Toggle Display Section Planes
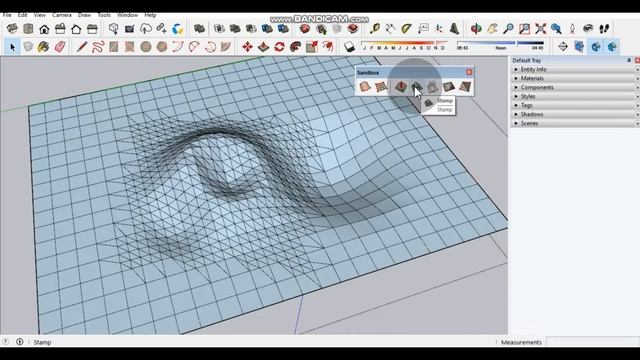Image resolution: width=640 pixels, height=360 pixels. click(579, 47)
